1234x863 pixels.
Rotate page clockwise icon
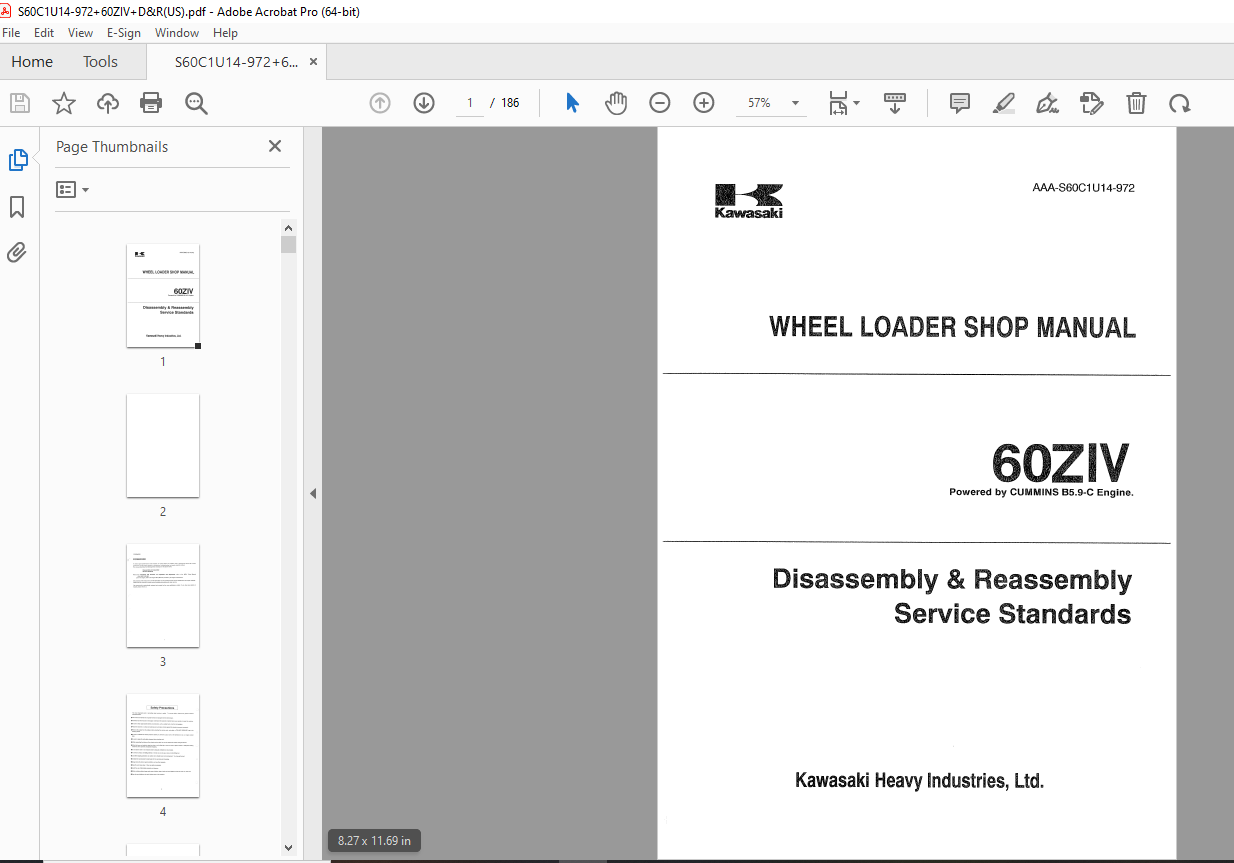tap(1180, 103)
